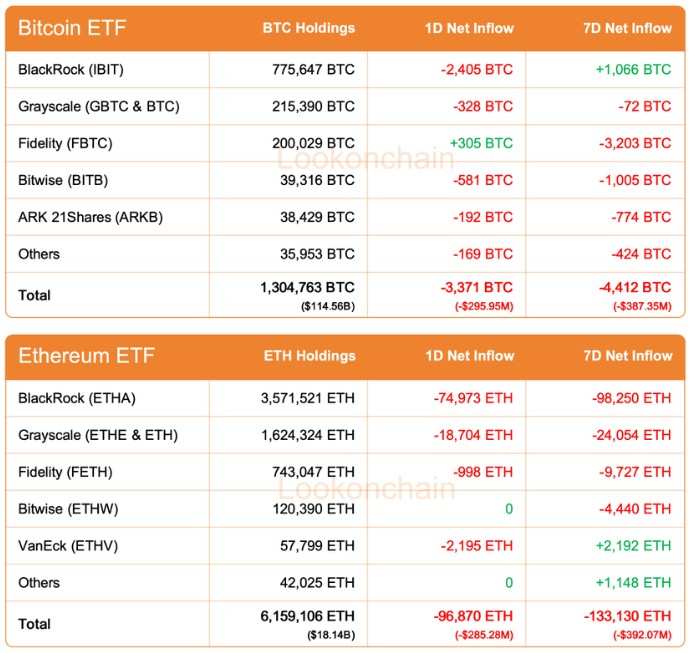The height and width of the screenshot is (653, 692).
Task: Click the 775,647 BTC holdings value
Action: tap(313, 70)
